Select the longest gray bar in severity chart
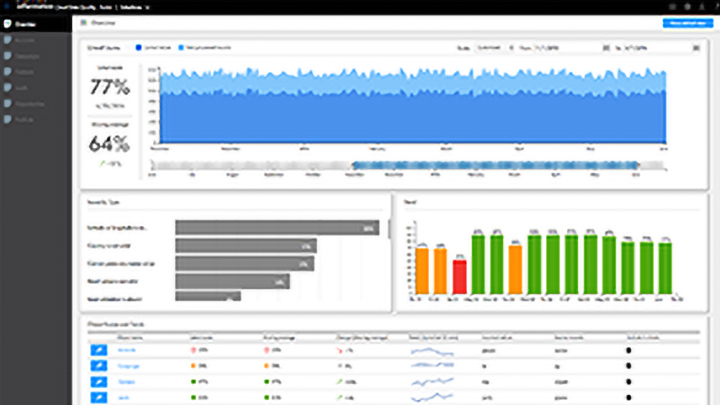 pyautogui.click(x=277, y=227)
